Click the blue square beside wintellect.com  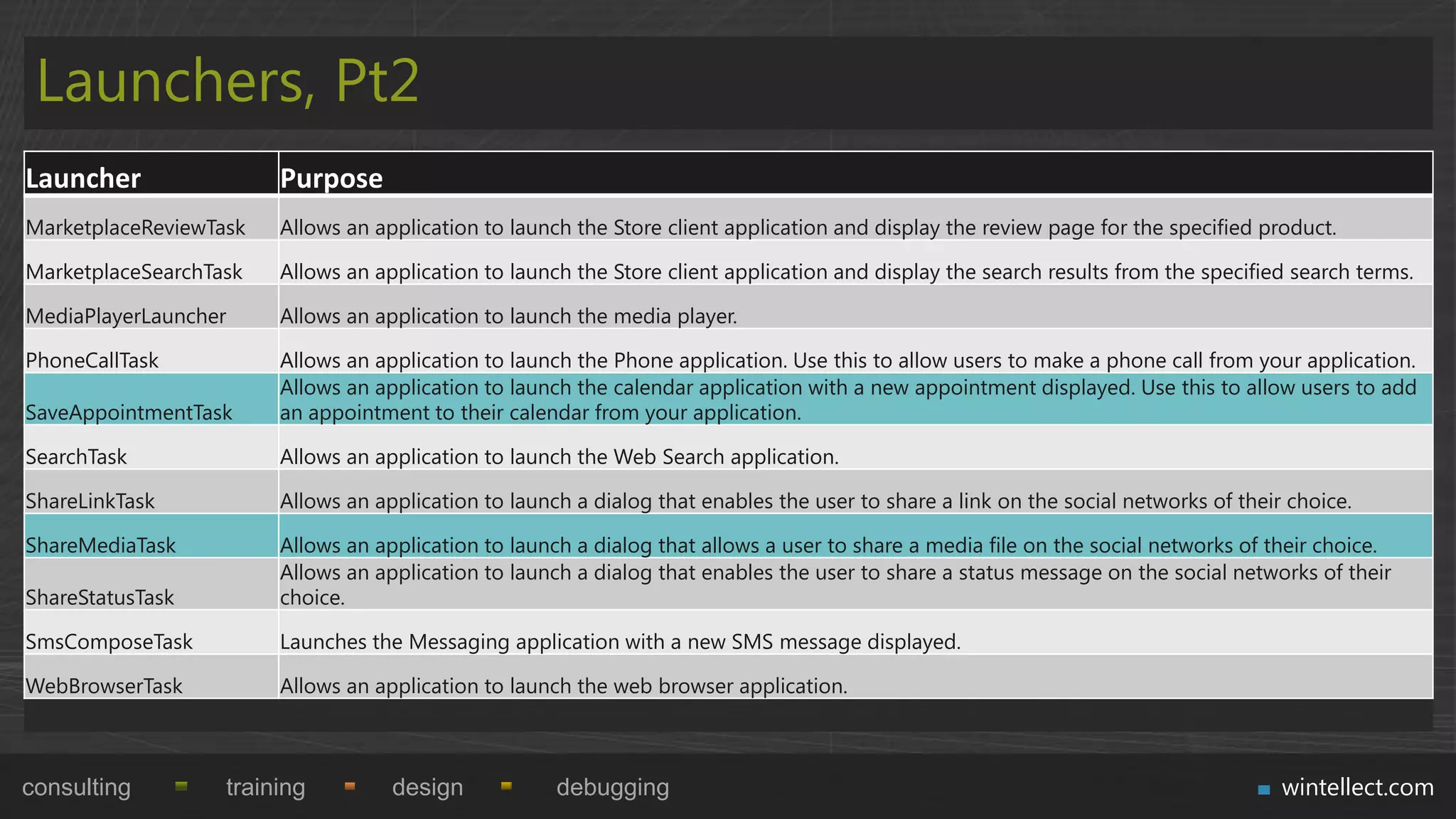click(1264, 789)
